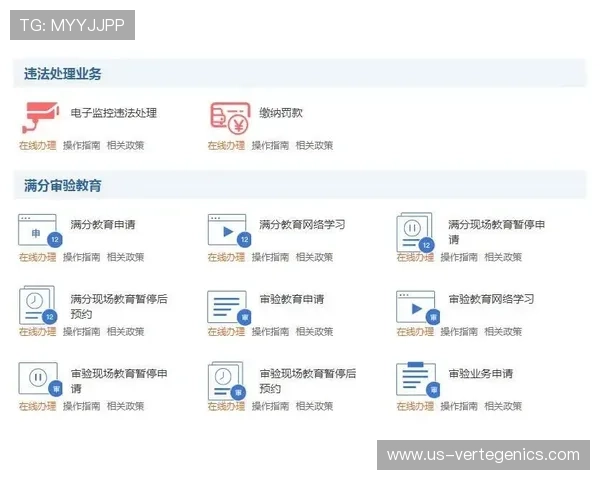The image size is (600, 480).
Task: Click 在线办理 under 审验现场教育暂停申请
Action: coord(38,406)
